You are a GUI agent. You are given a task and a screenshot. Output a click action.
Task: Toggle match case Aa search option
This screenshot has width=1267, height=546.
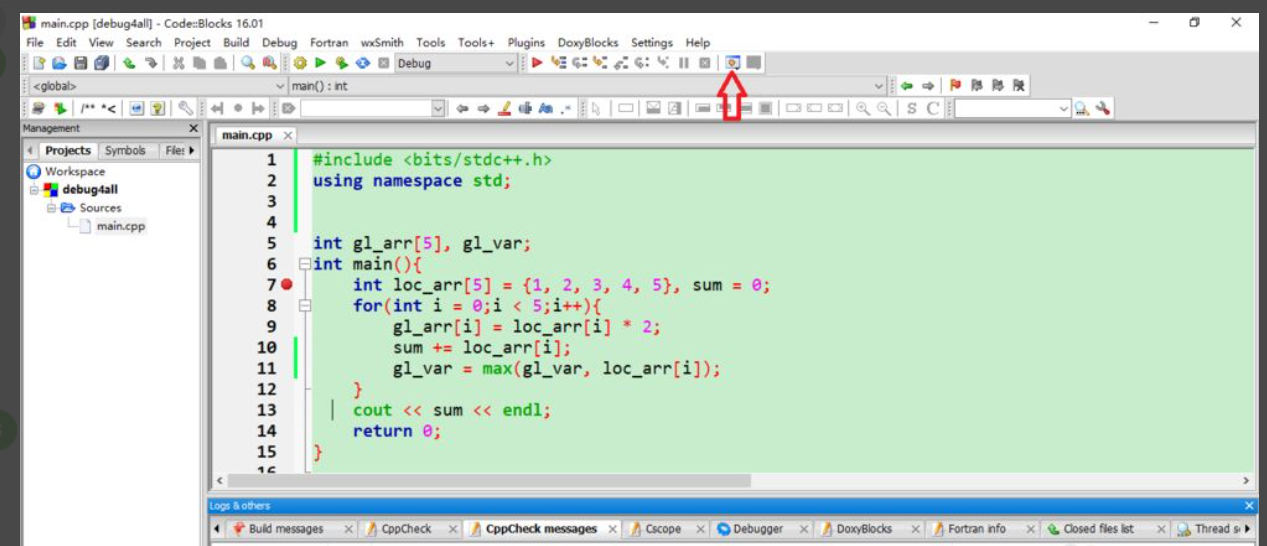tap(545, 108)
